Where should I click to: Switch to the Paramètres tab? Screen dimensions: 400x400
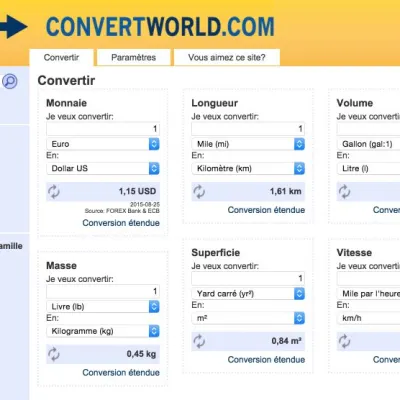134,57
